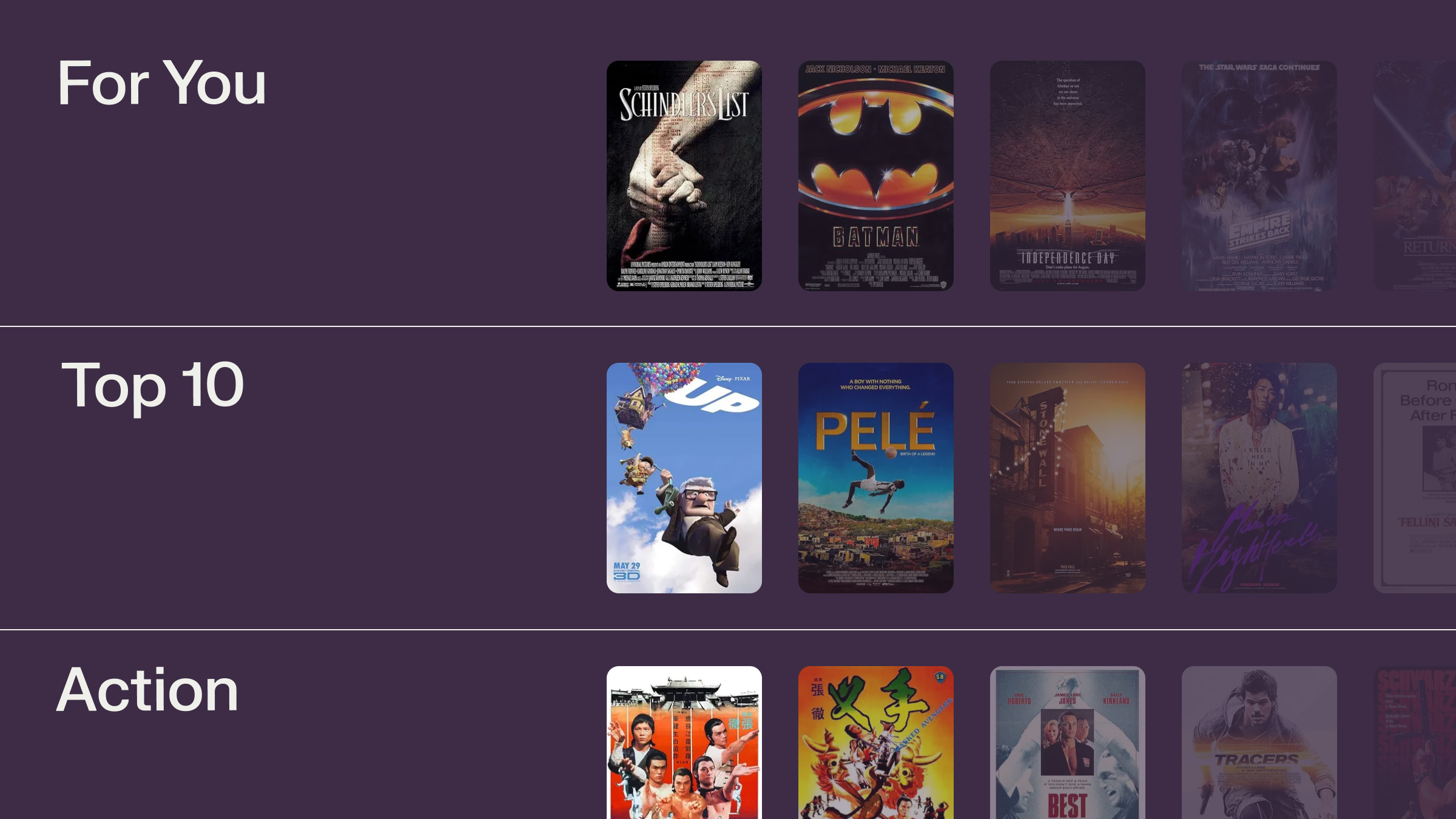Viewport: 1456px width, 819px height.
Task: Click the Batman title text on poster
Action: (x=875, y=237)
